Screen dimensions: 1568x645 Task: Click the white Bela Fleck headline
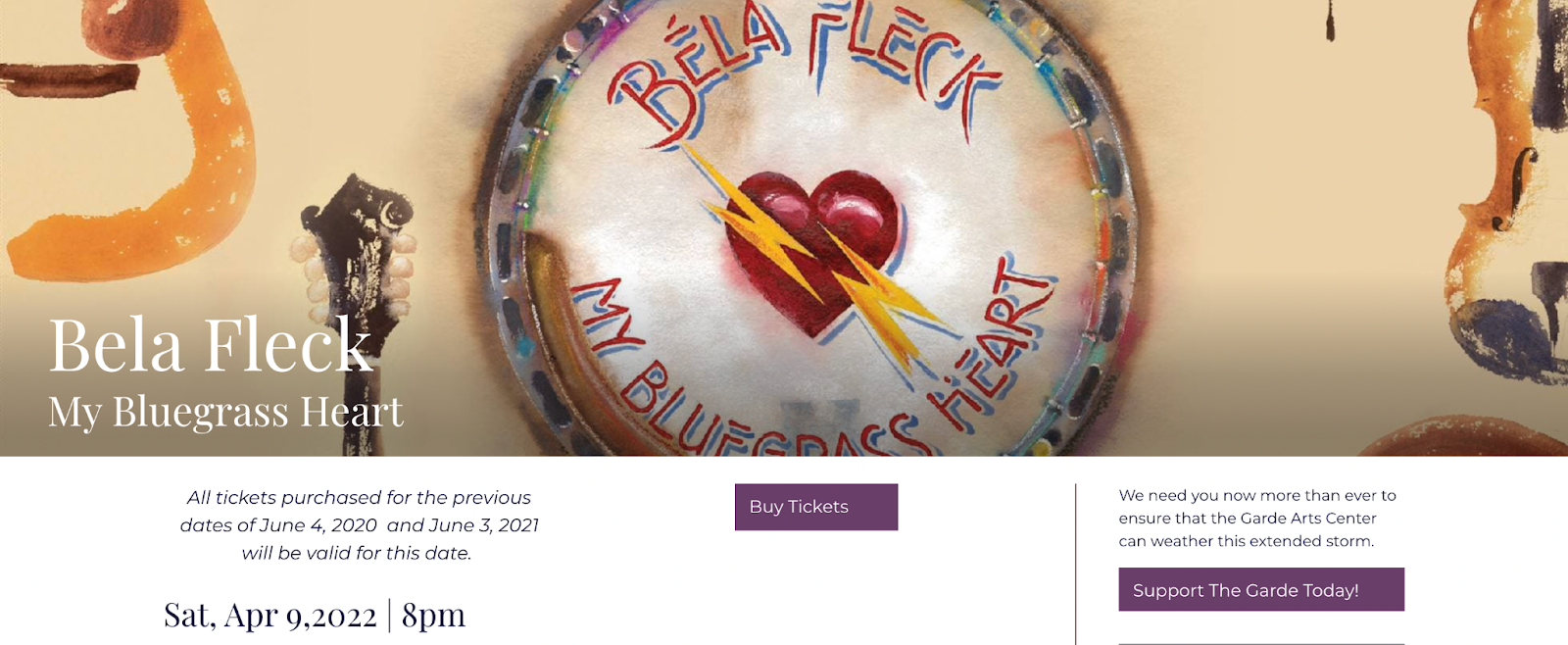point(211,345)
